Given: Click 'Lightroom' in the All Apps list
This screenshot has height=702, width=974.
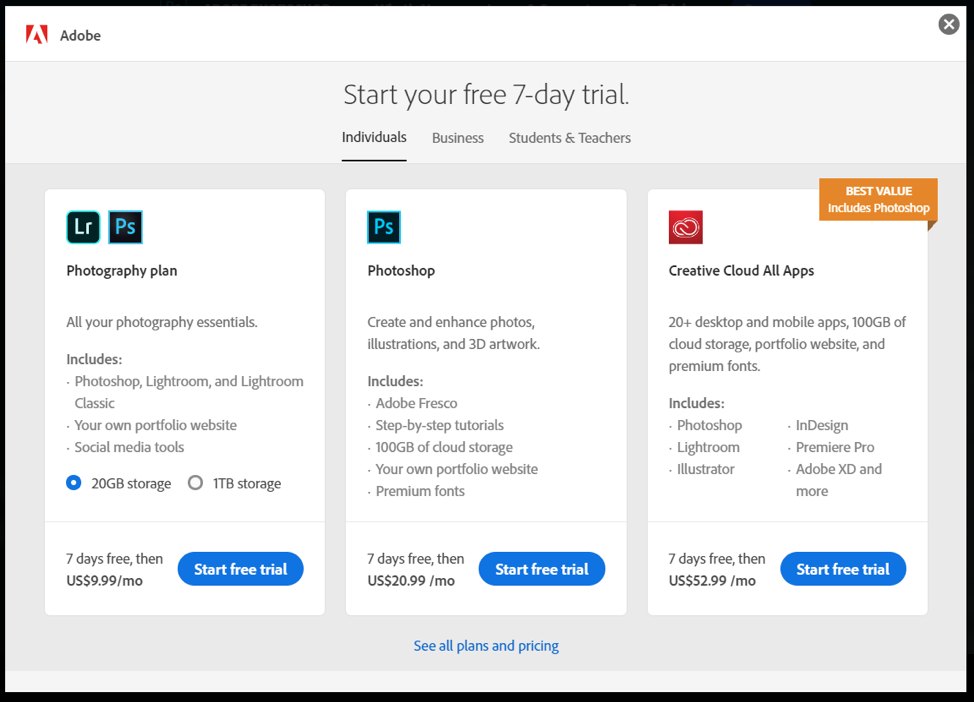Looking at the screenshot, I should coord(708,447).
